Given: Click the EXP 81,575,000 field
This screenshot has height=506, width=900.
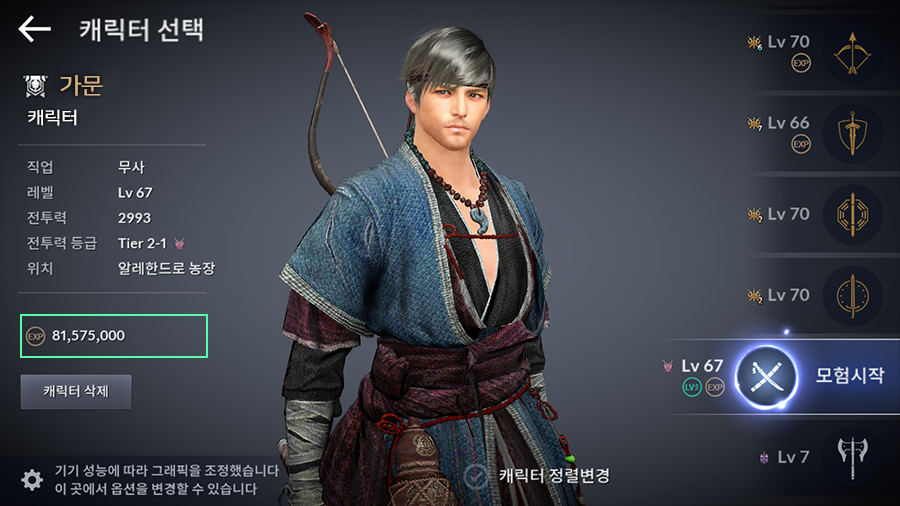Looking at the screenshot, I should coord(114,336).
